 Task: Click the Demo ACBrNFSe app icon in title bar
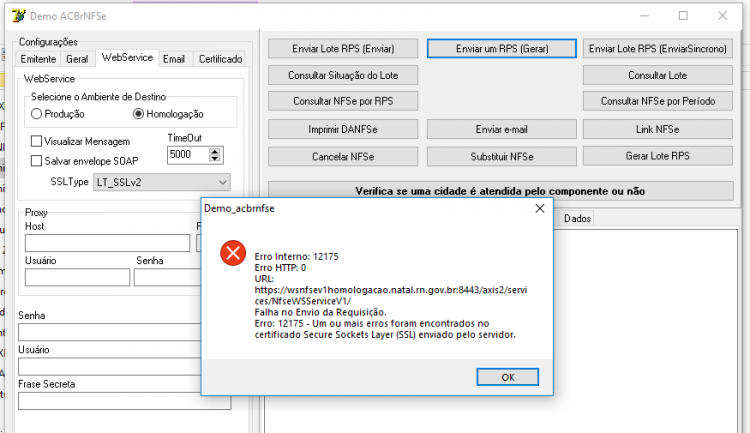point(19,16)
